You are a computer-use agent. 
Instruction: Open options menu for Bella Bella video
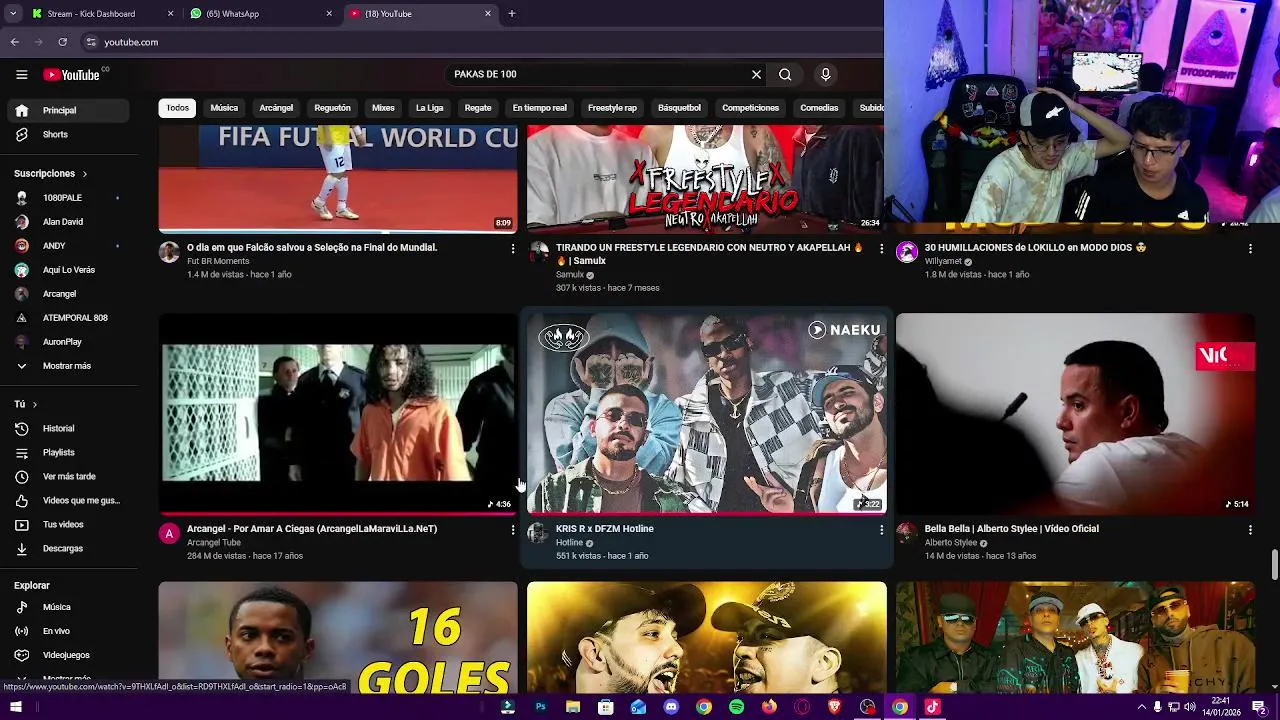coord(1250,529)
